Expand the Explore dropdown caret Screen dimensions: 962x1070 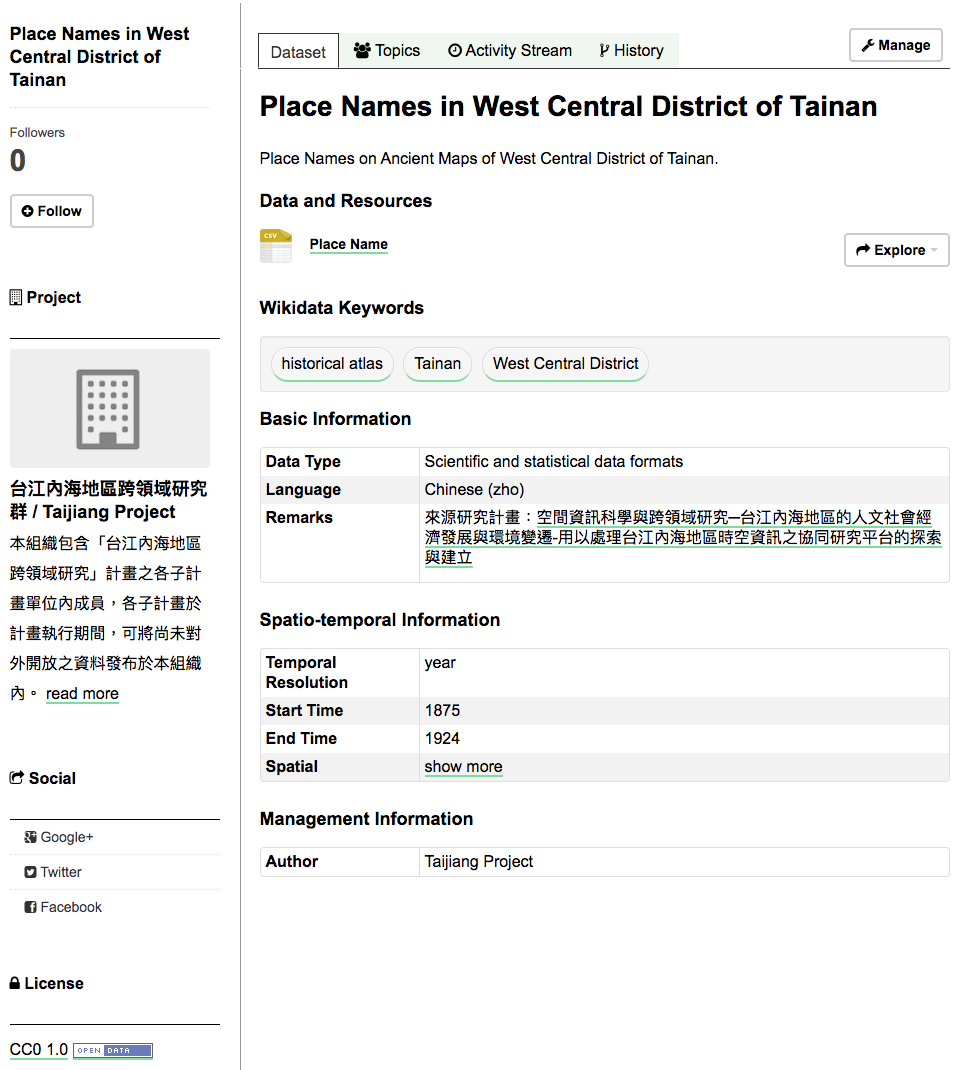(934, 250)
